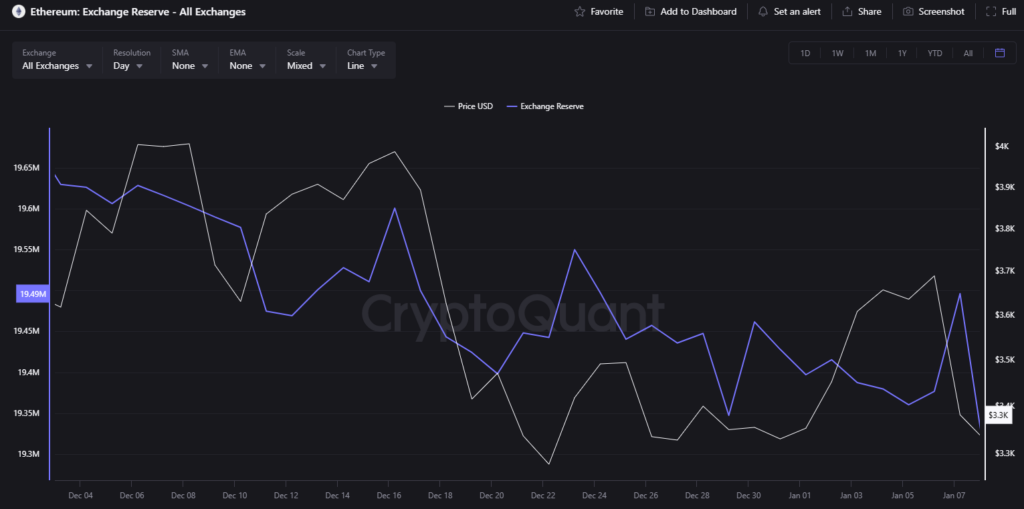Click the Jan 07 x-axis date label

954,495
